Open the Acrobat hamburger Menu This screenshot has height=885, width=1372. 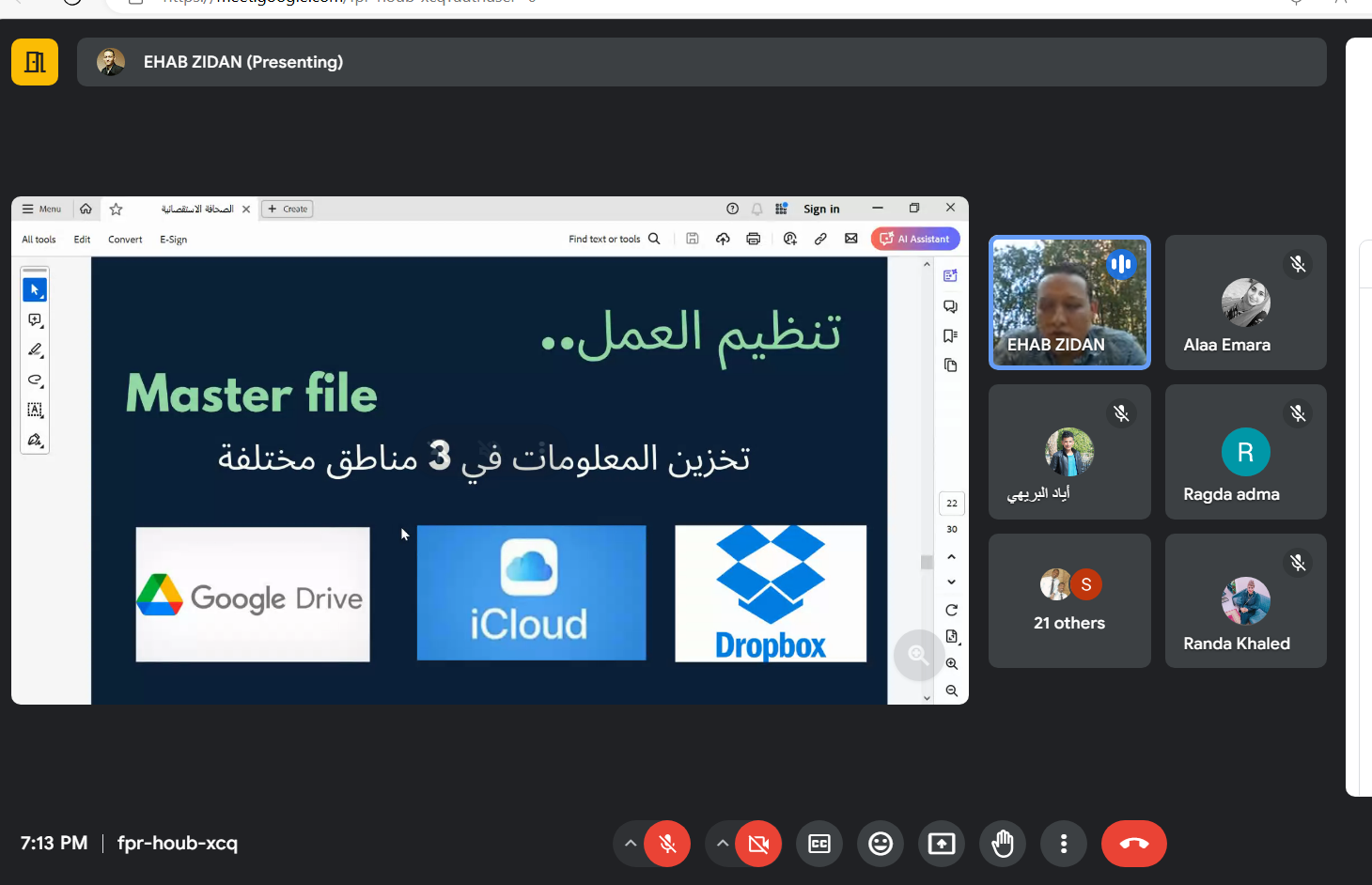tap(41, 209)
